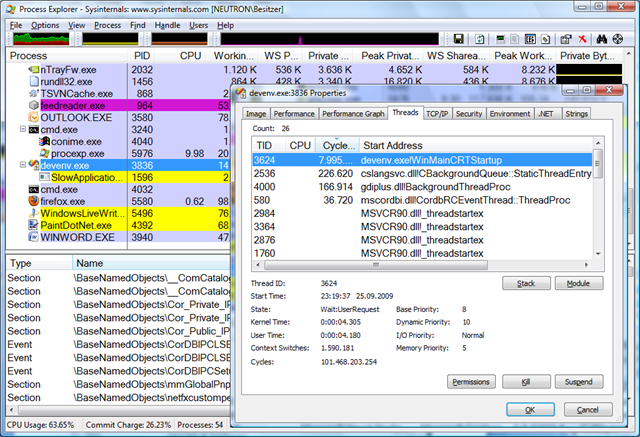The height and width of the screenshot is (437, 640).
Task: Click the binoculars Find icon
Action: pyautogui.click(x=602, y=39)
